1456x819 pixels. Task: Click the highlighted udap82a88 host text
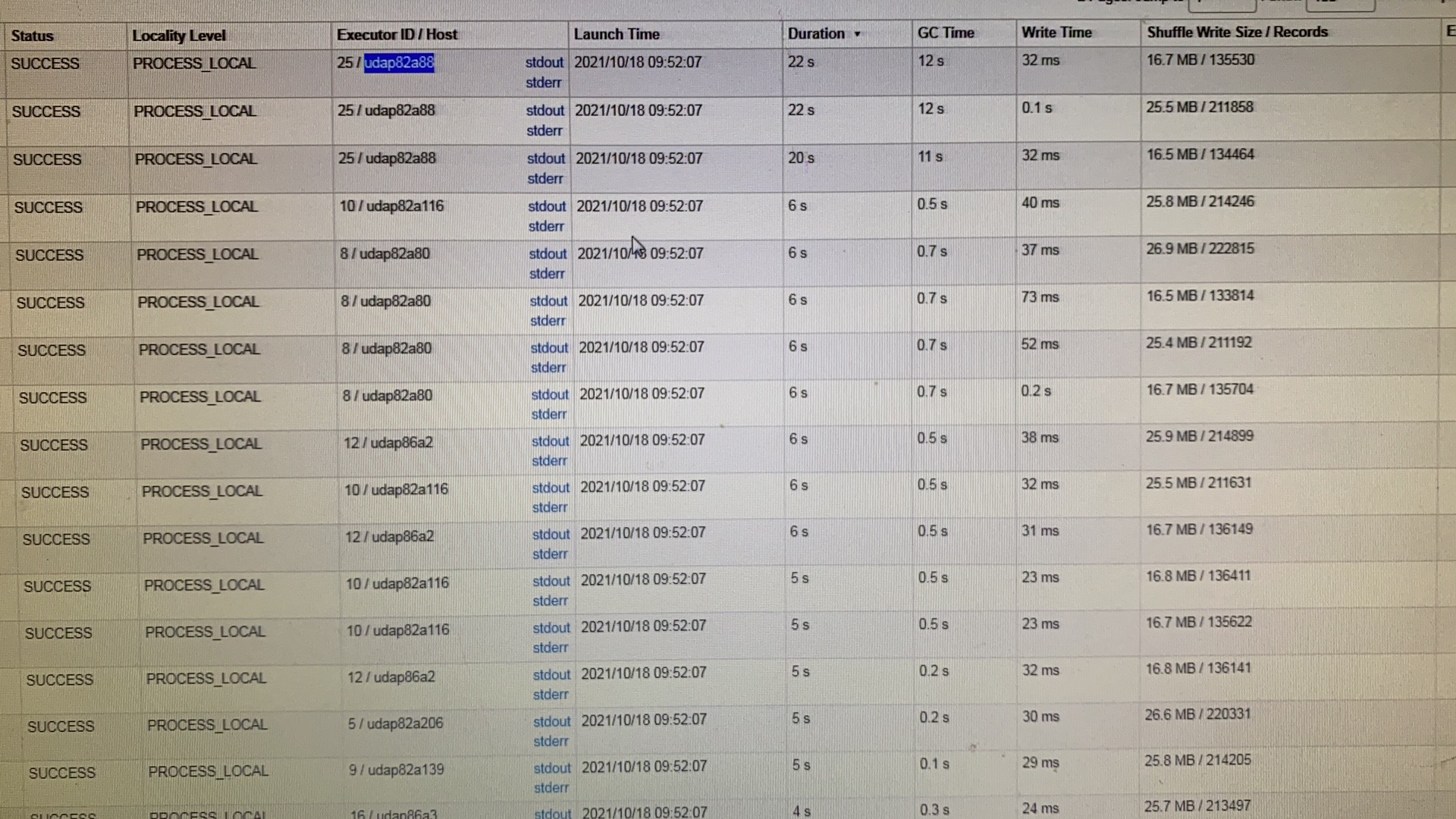[x=399, y=62]
